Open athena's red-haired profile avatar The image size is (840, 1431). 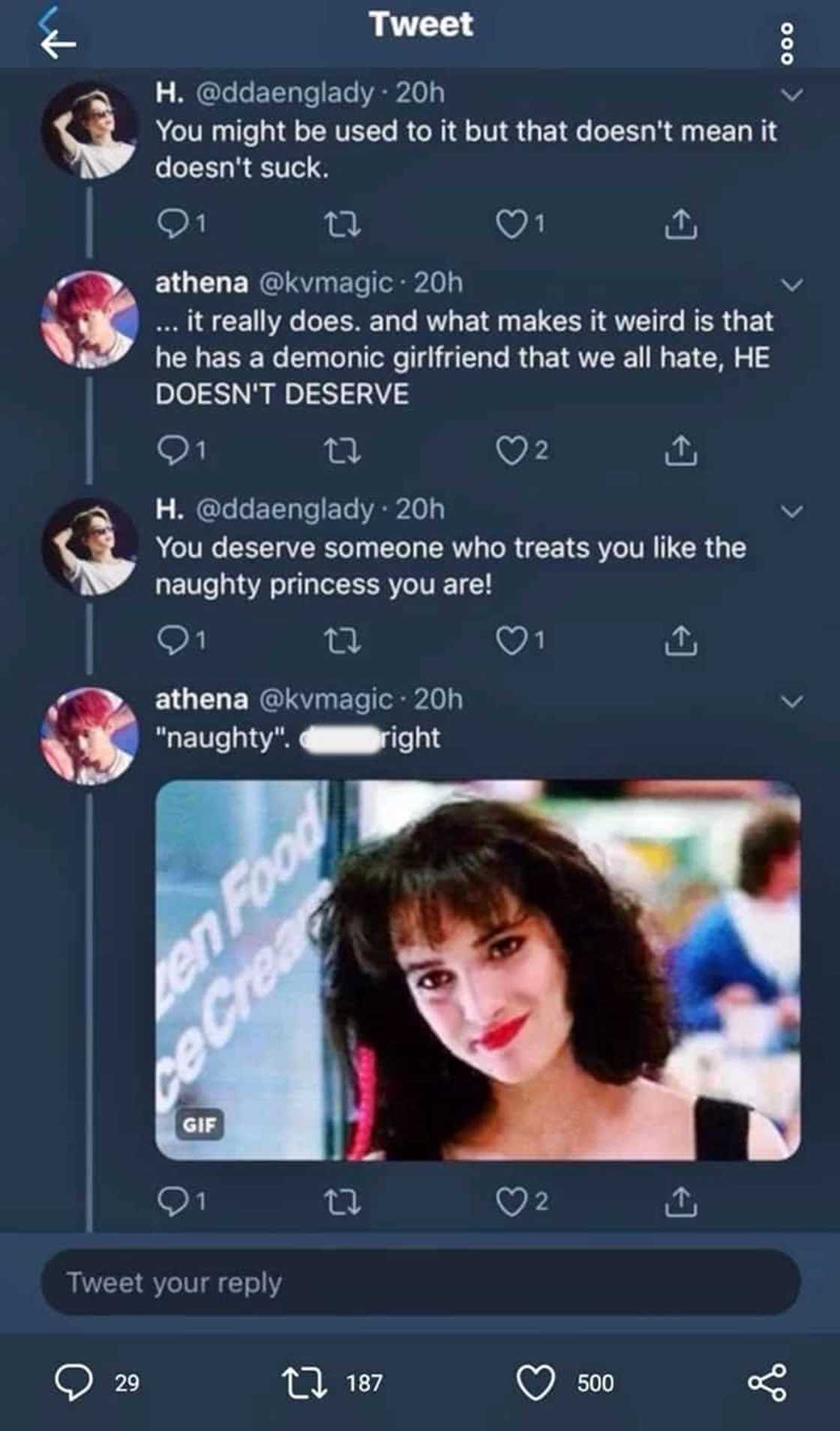pyautogui.click(x=89, y=319)
